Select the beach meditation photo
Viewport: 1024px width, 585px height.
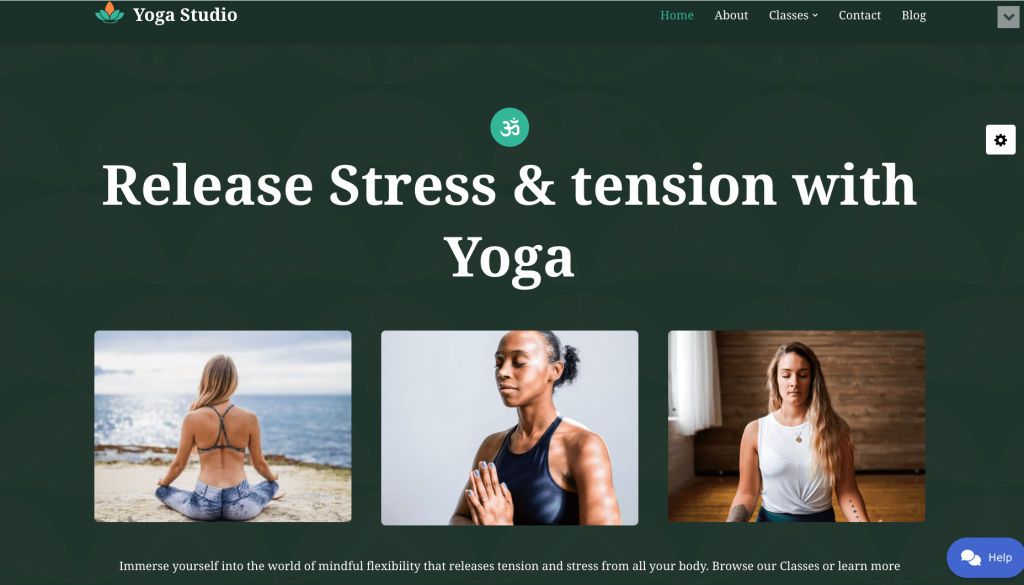pyautogui.click(x=223, y=426)
